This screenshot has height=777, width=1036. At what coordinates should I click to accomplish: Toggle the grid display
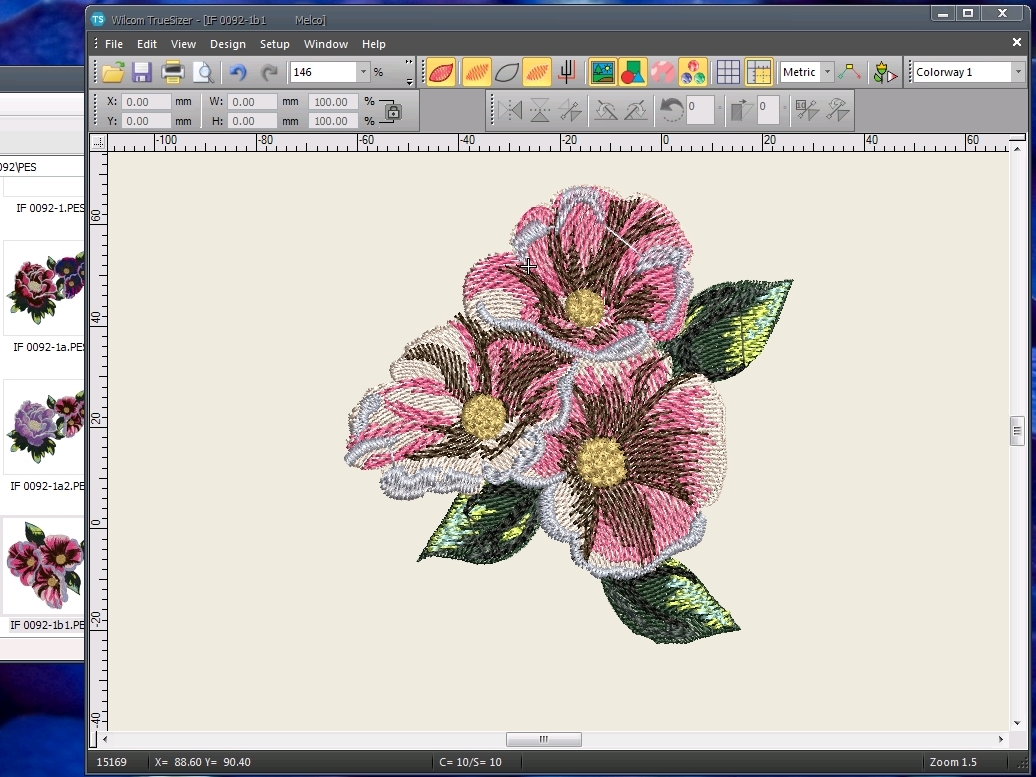pos(728,72)
